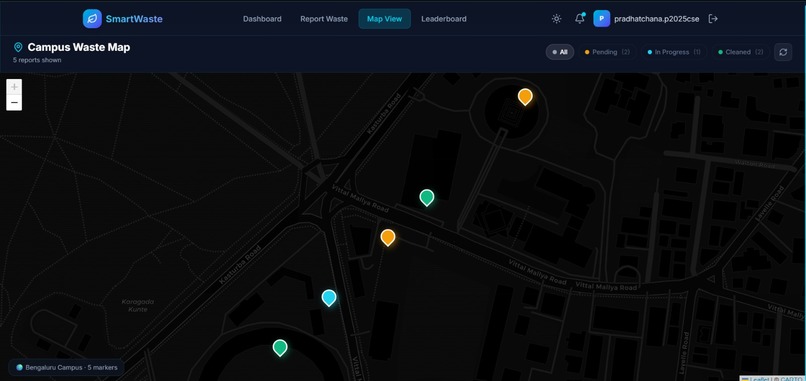
Task: Click the "5 reports shown" text
Action: point(37,60)
